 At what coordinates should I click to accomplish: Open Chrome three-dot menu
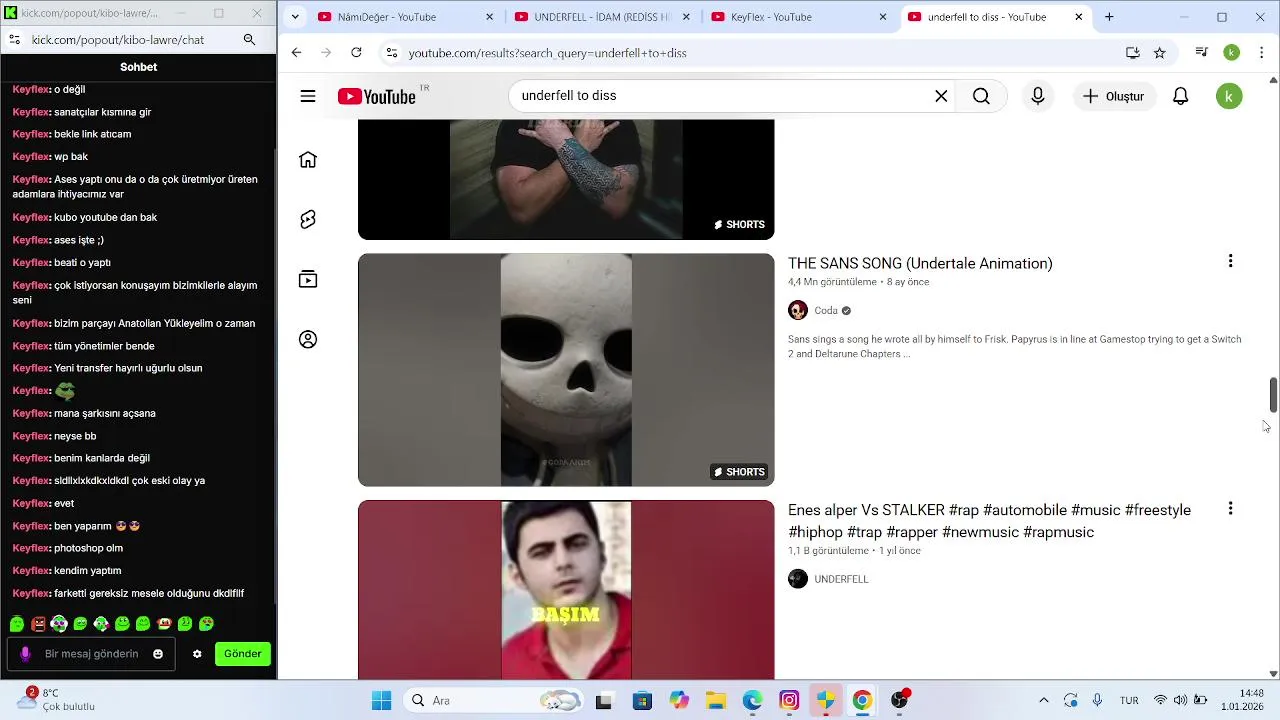[1261, 53]
